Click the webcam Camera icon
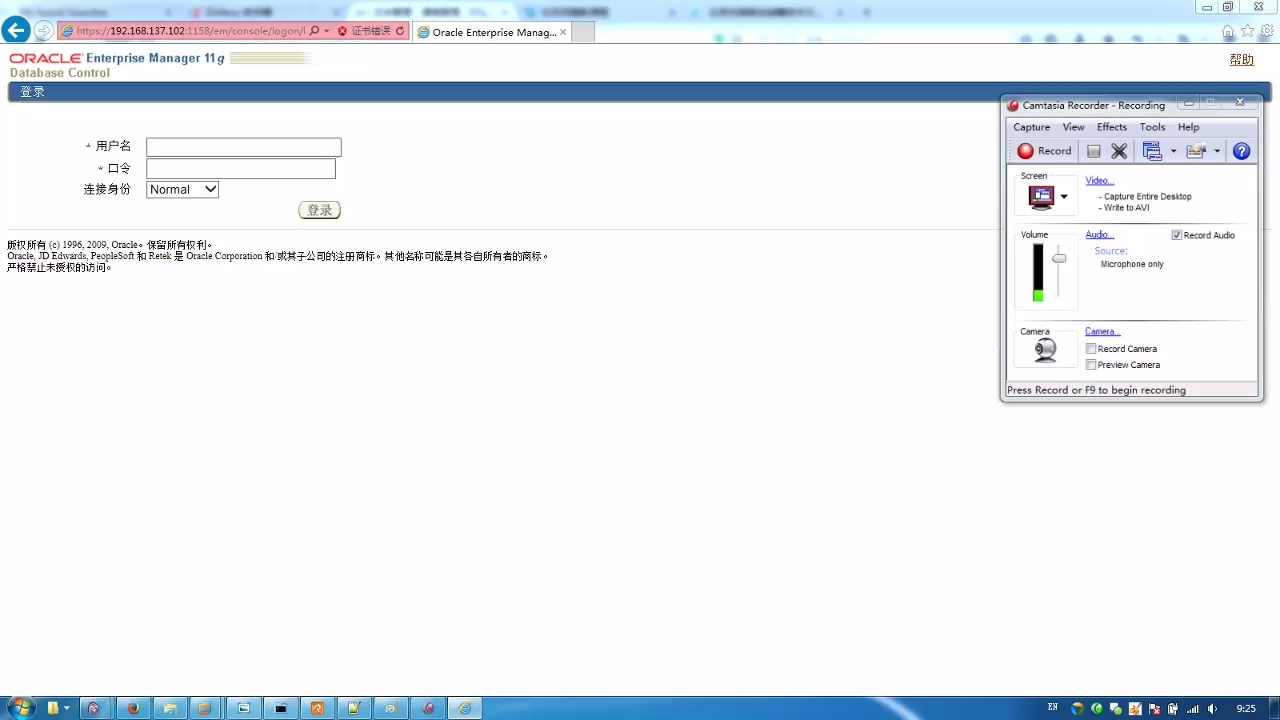Screen dimensions: 1280x720 (x=1045, y=350)
